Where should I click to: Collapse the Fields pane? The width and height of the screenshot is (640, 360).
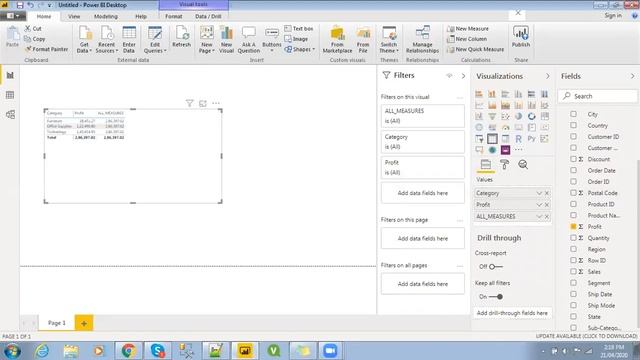[632, 76]
